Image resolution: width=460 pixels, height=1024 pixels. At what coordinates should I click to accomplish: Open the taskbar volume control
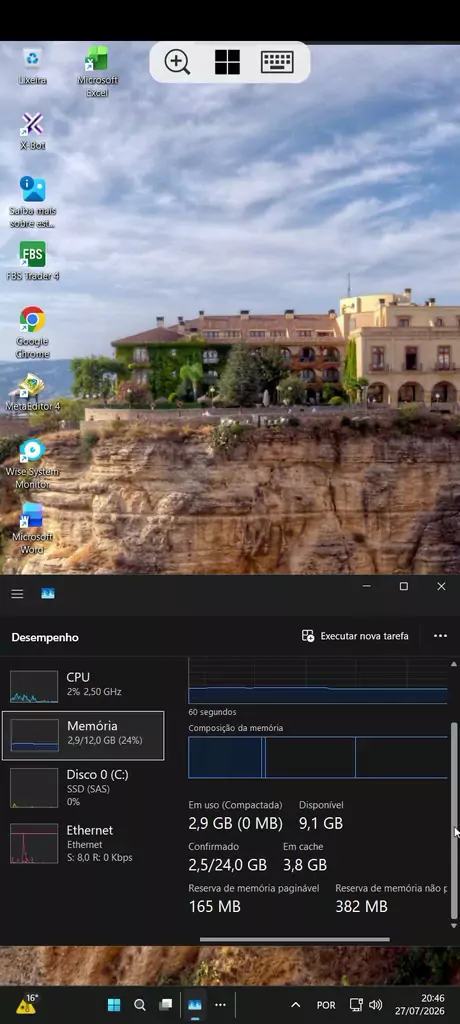pos(376,1005)
